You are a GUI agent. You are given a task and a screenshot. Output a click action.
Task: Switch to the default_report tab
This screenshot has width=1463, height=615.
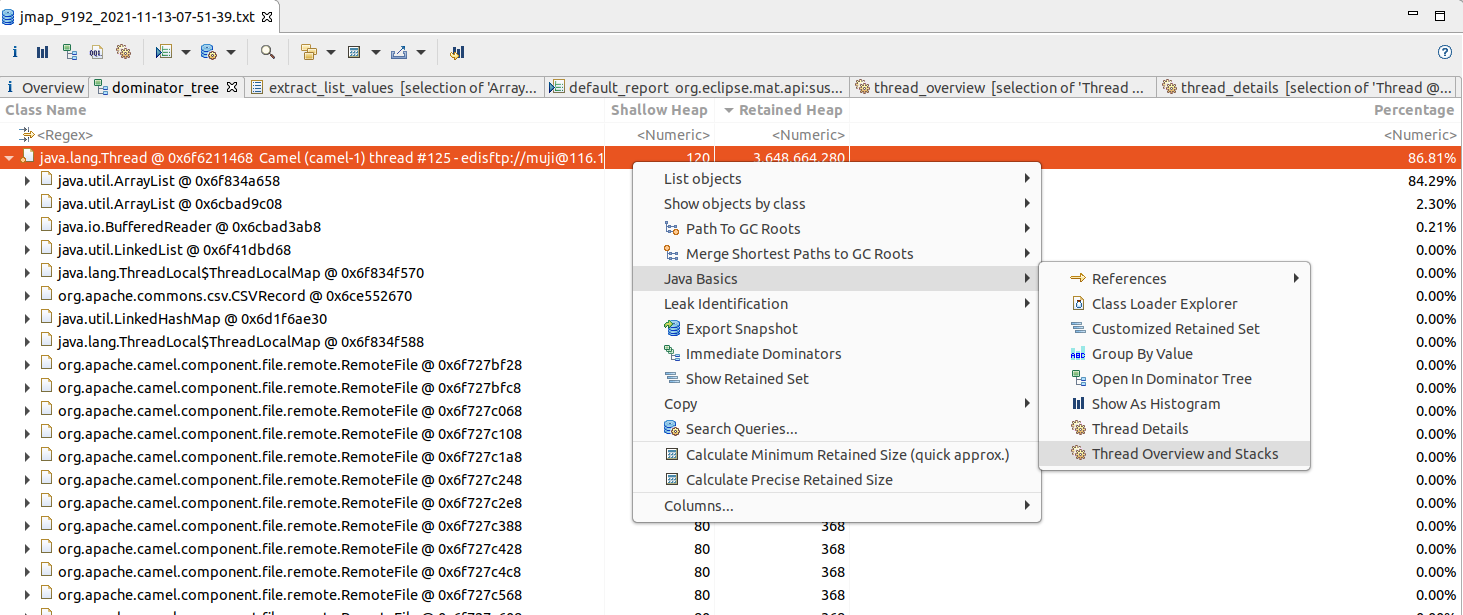(x=698, y=88)
